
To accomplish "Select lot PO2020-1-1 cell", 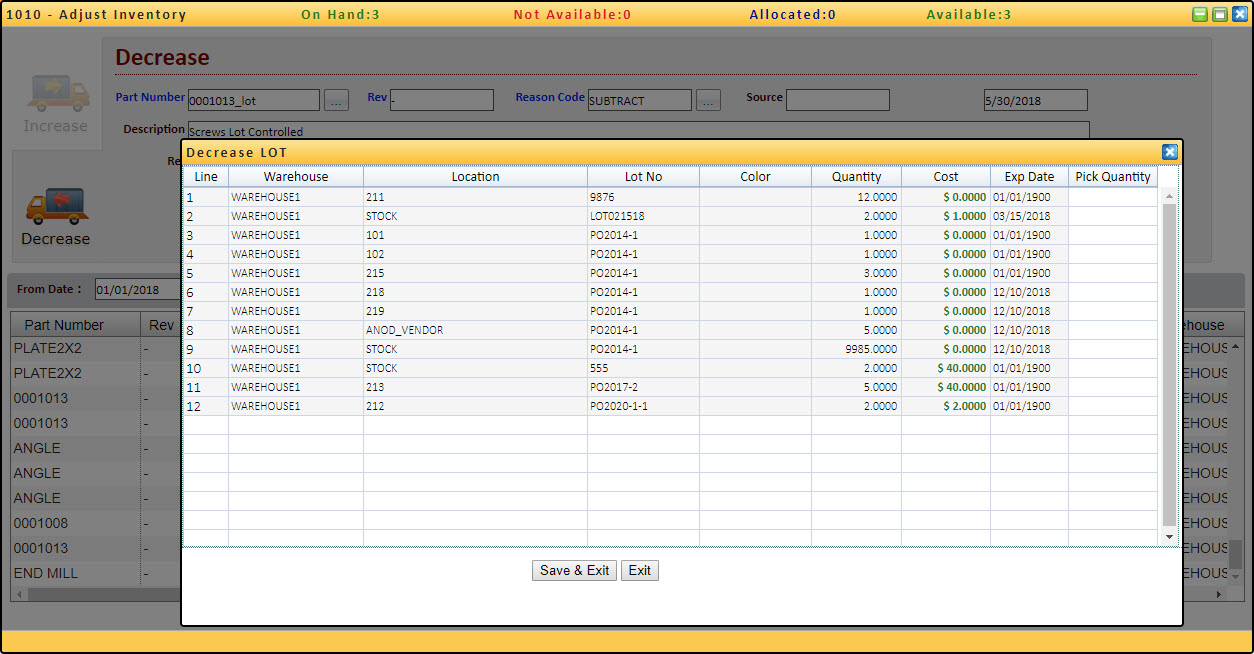I will (x=644, y=406).
